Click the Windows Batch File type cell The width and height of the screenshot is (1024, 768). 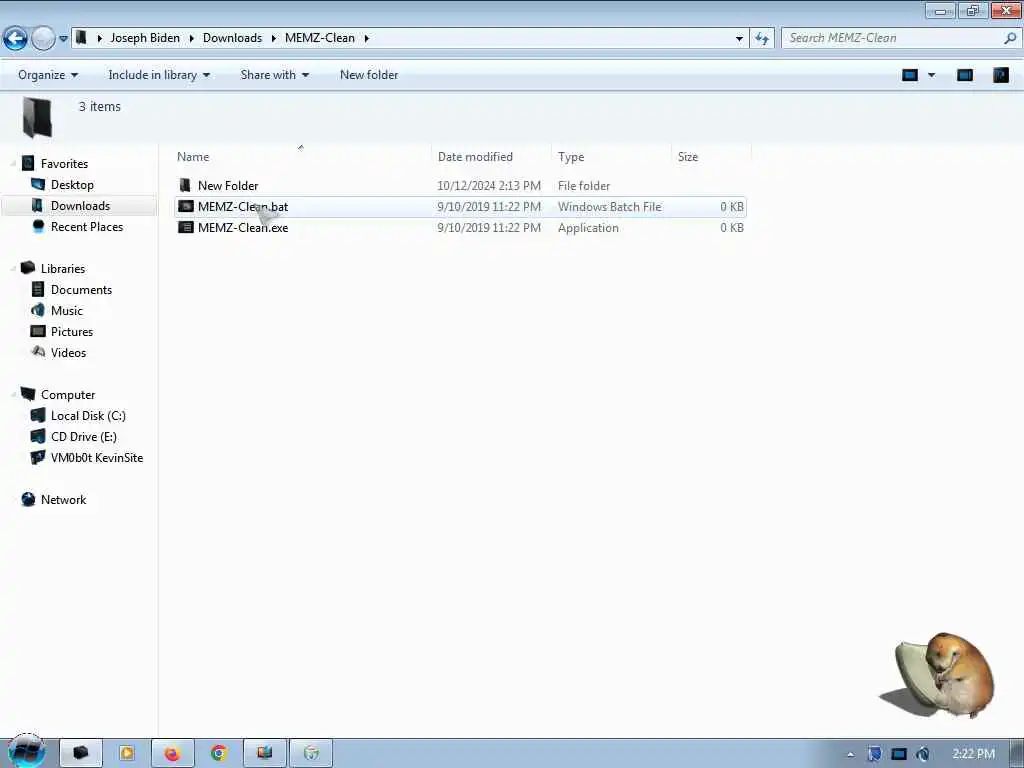pyautogui.click(x=609, y=207)
